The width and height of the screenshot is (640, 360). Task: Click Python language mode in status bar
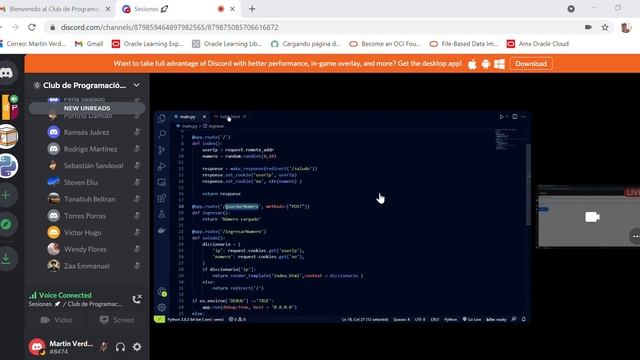click(x=451, y=320)
